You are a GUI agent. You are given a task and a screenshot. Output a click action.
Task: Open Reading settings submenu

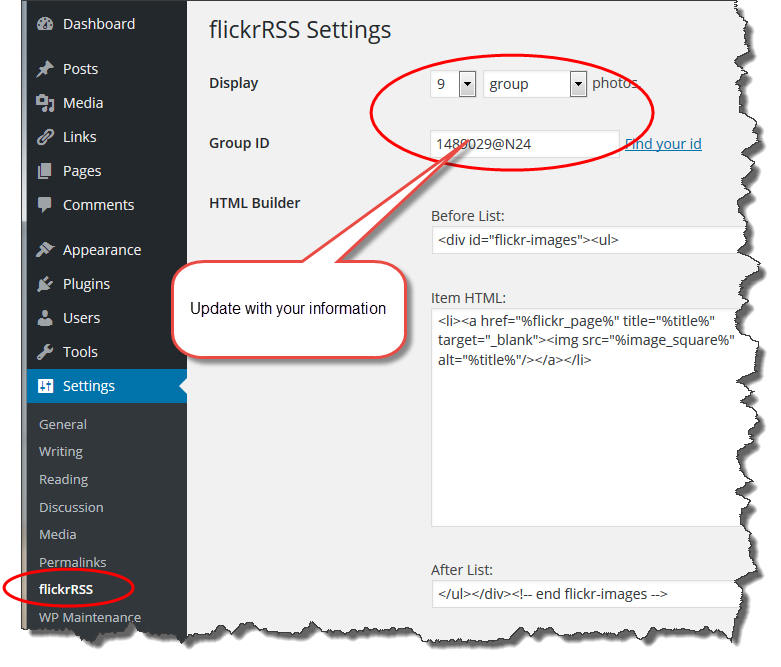[x=63, y=479]
